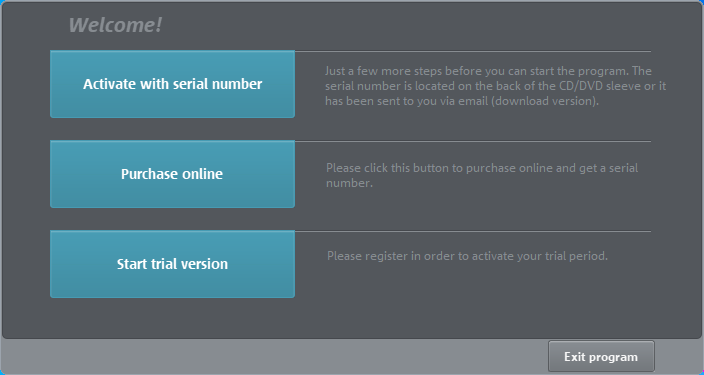Click the "get a serial number" sentence

(482, 176)
